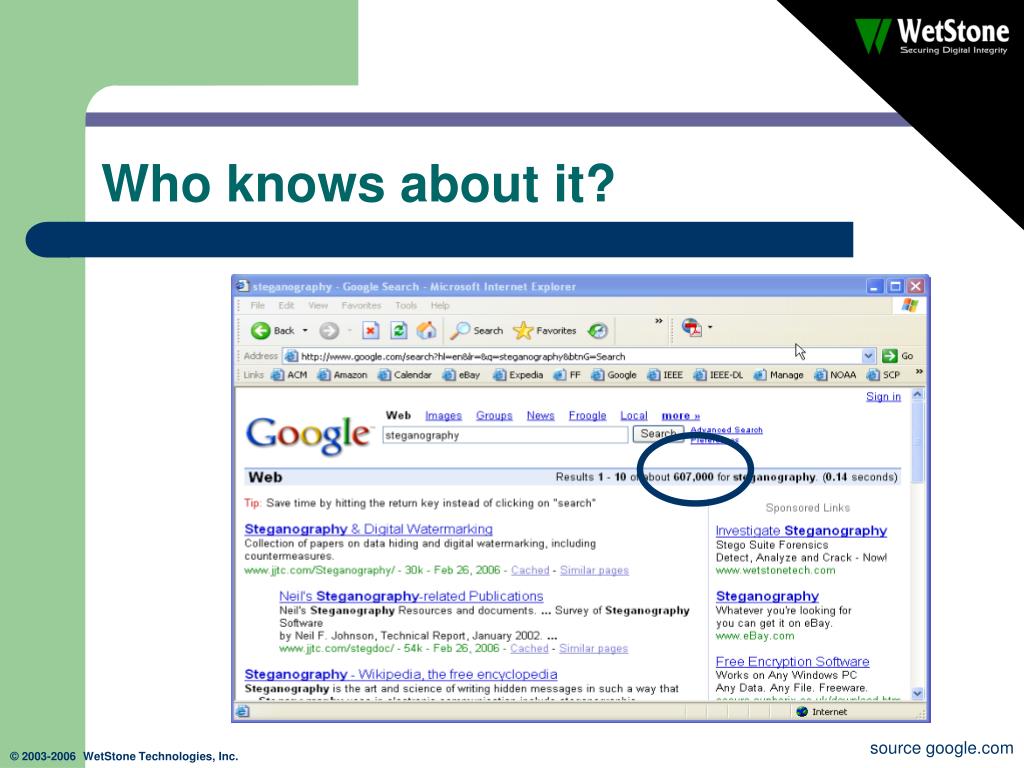Open SCP link in Links bar

click(x=884, y=375)
